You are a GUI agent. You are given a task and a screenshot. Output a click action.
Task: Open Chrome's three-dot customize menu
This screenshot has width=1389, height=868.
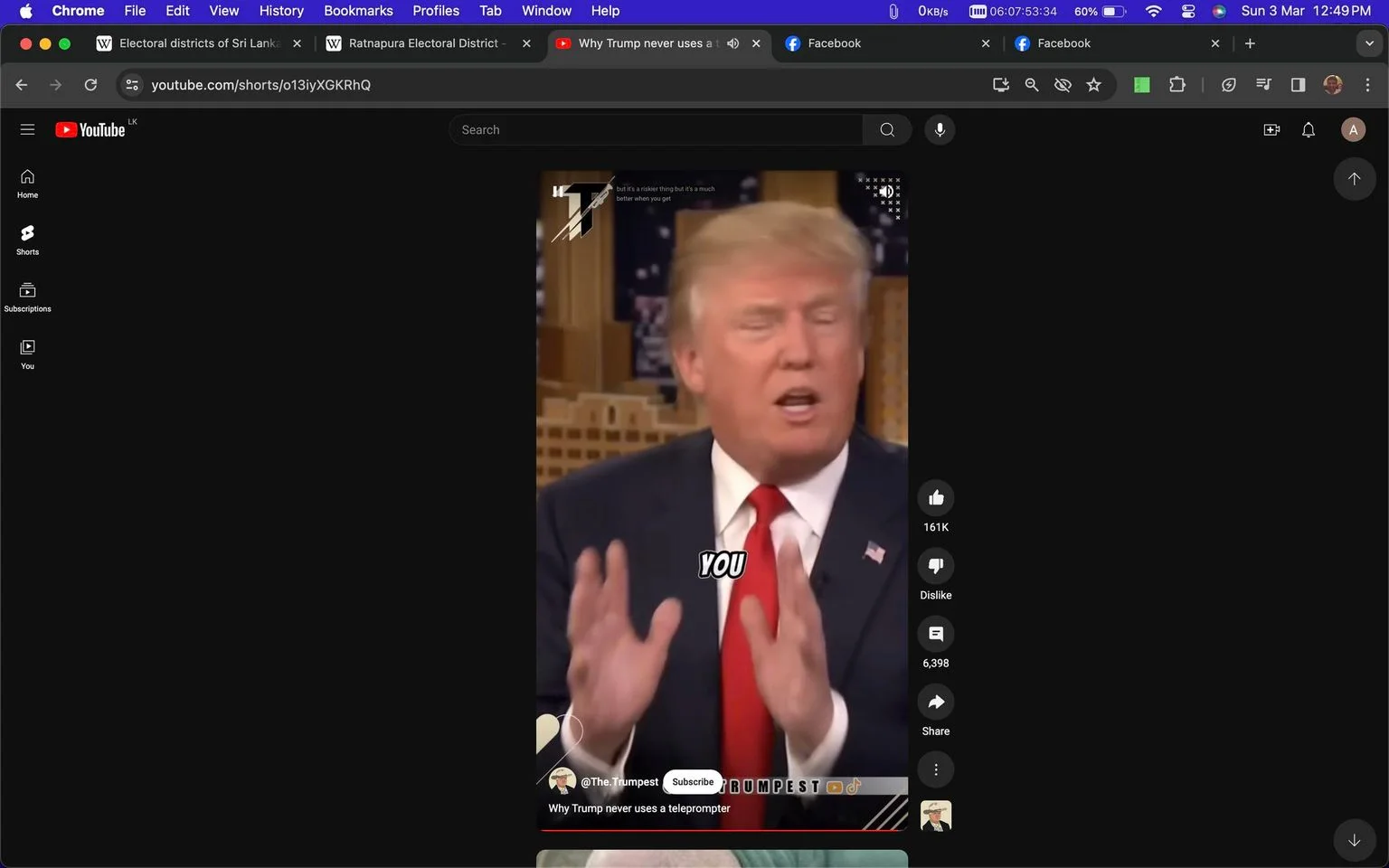[x=1367, y=84]
